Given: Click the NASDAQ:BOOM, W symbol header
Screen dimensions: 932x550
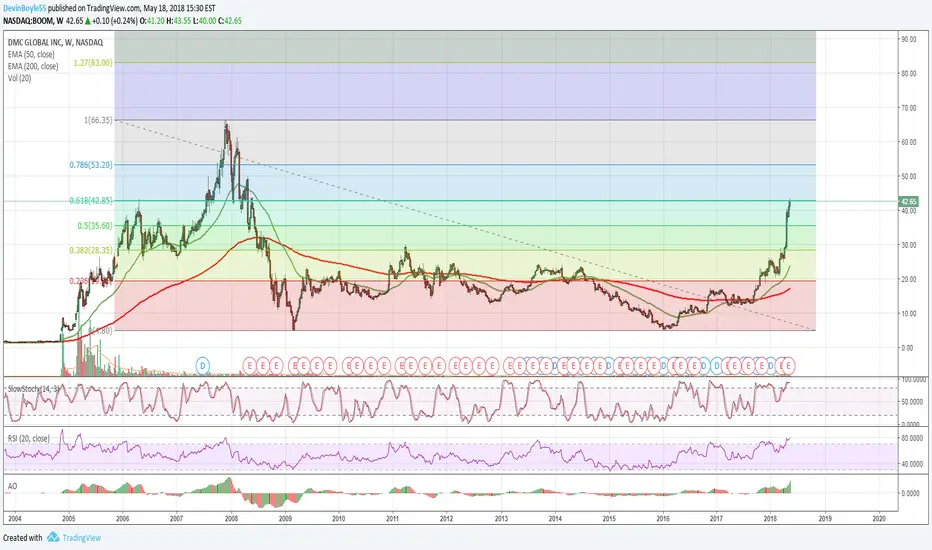Looking at the screenshot, I should pos(33,21).
